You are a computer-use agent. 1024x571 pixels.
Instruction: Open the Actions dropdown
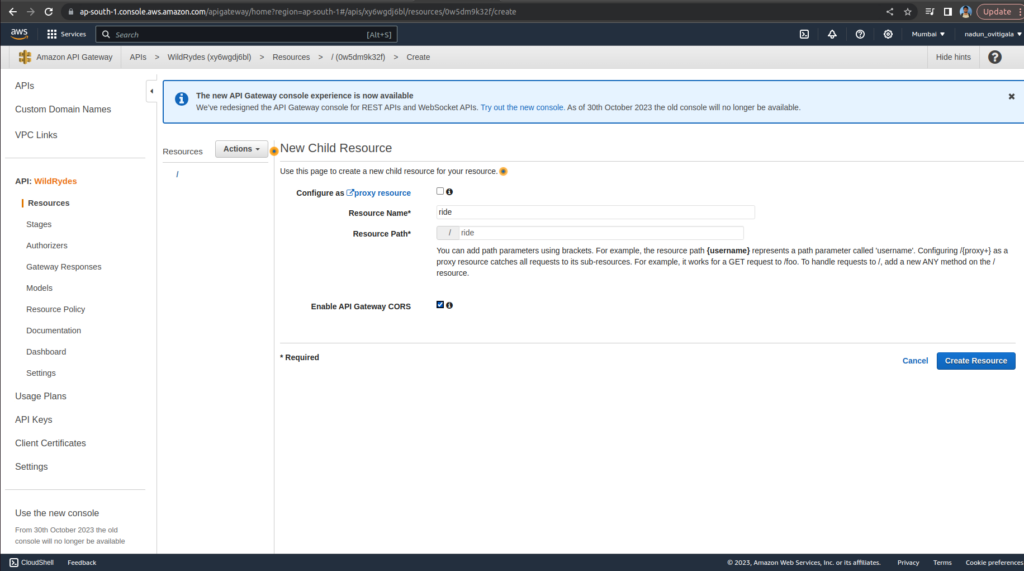pyautogui.click(x=241, y=149)
